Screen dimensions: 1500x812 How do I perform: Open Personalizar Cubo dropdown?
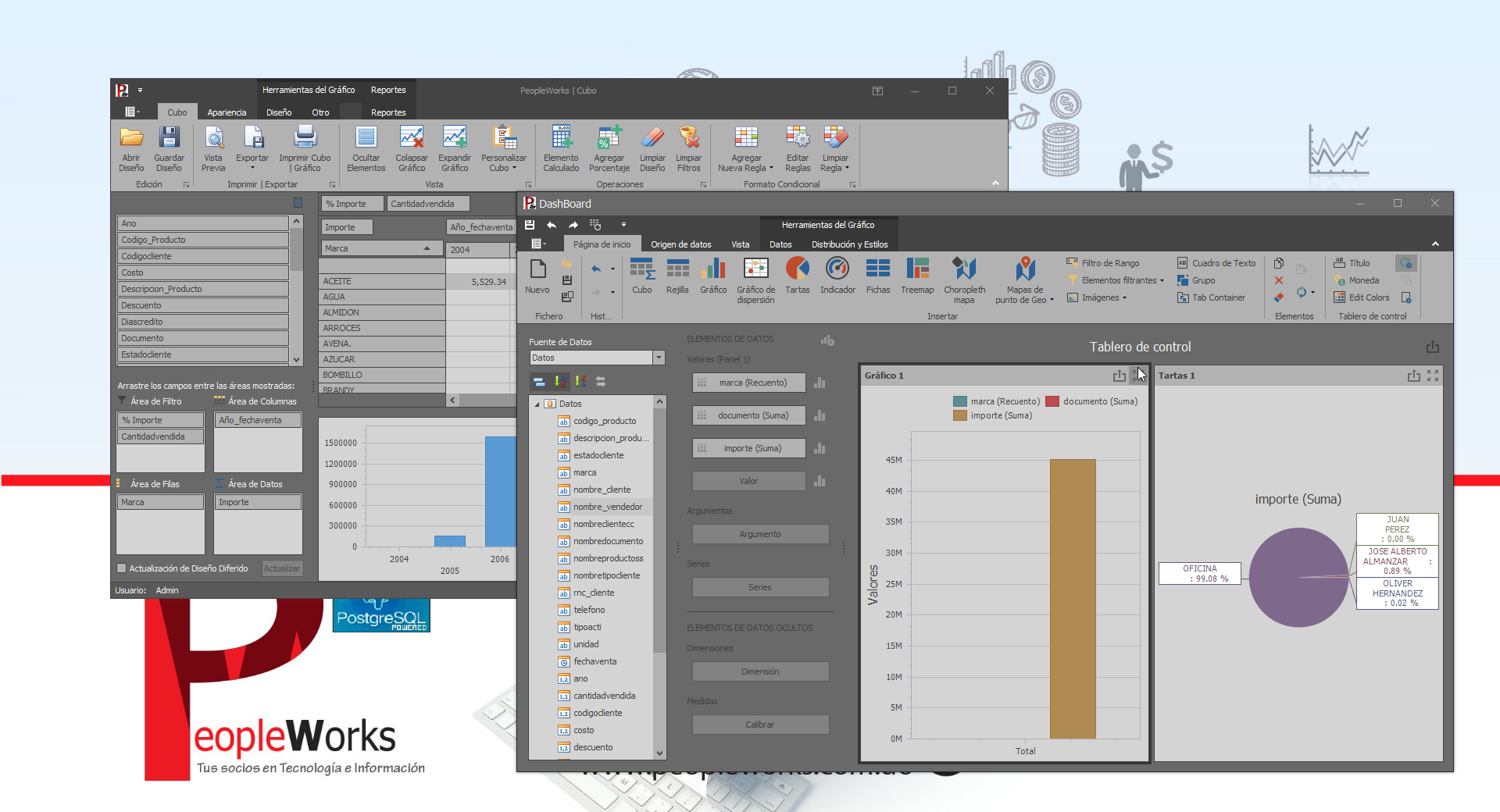point(504,149)
